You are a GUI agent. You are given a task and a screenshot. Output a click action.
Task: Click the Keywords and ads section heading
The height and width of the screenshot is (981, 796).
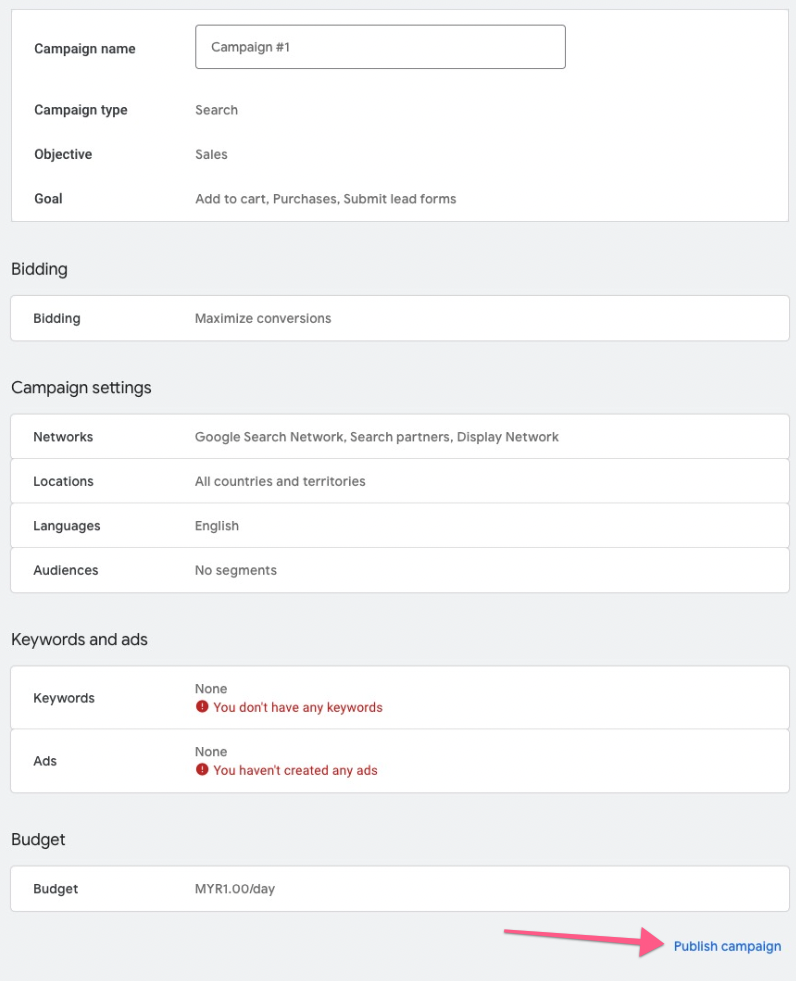[x=79, y=639]
